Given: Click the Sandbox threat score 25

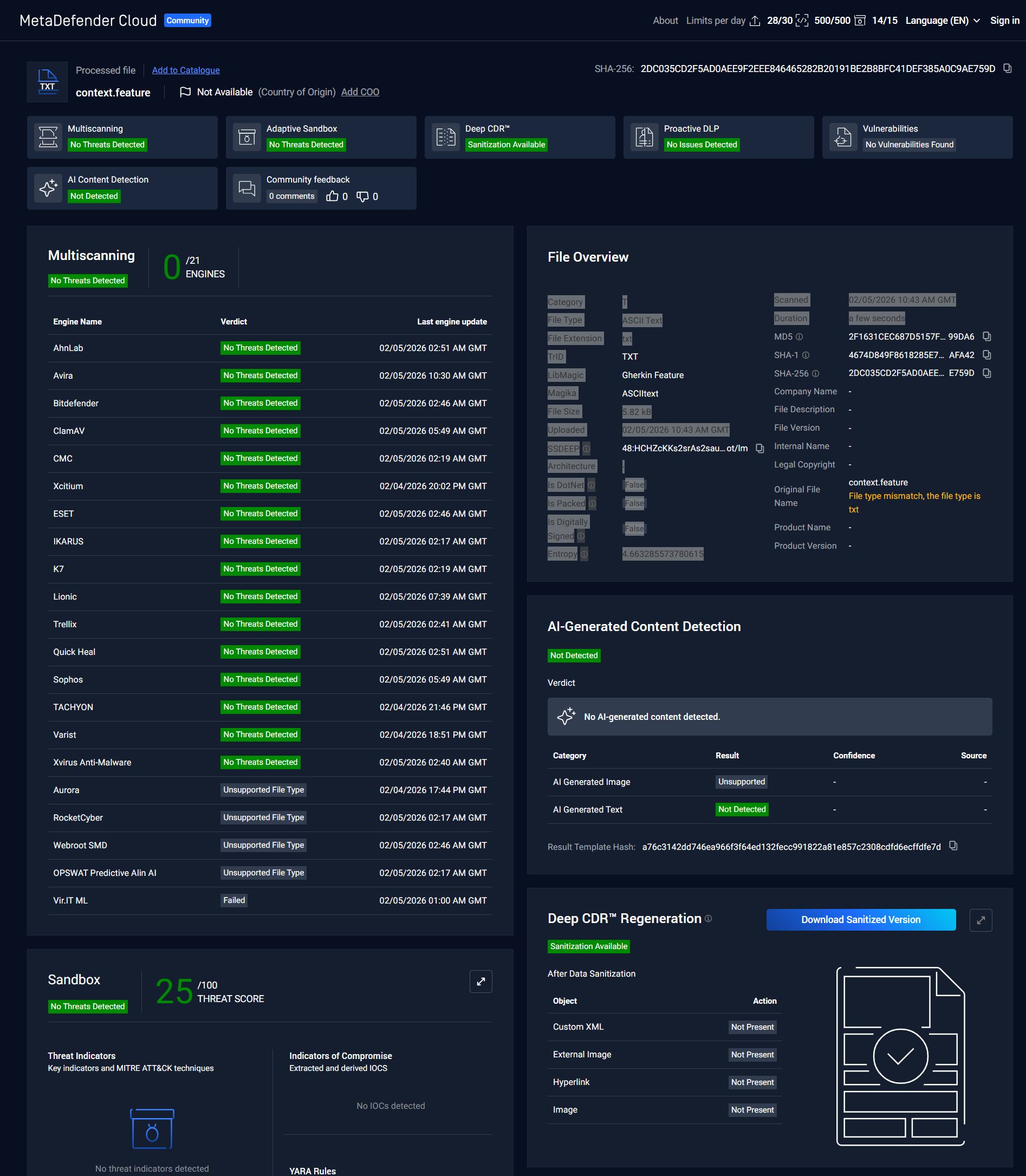Looking at the screenshot, I should point(174,992).
